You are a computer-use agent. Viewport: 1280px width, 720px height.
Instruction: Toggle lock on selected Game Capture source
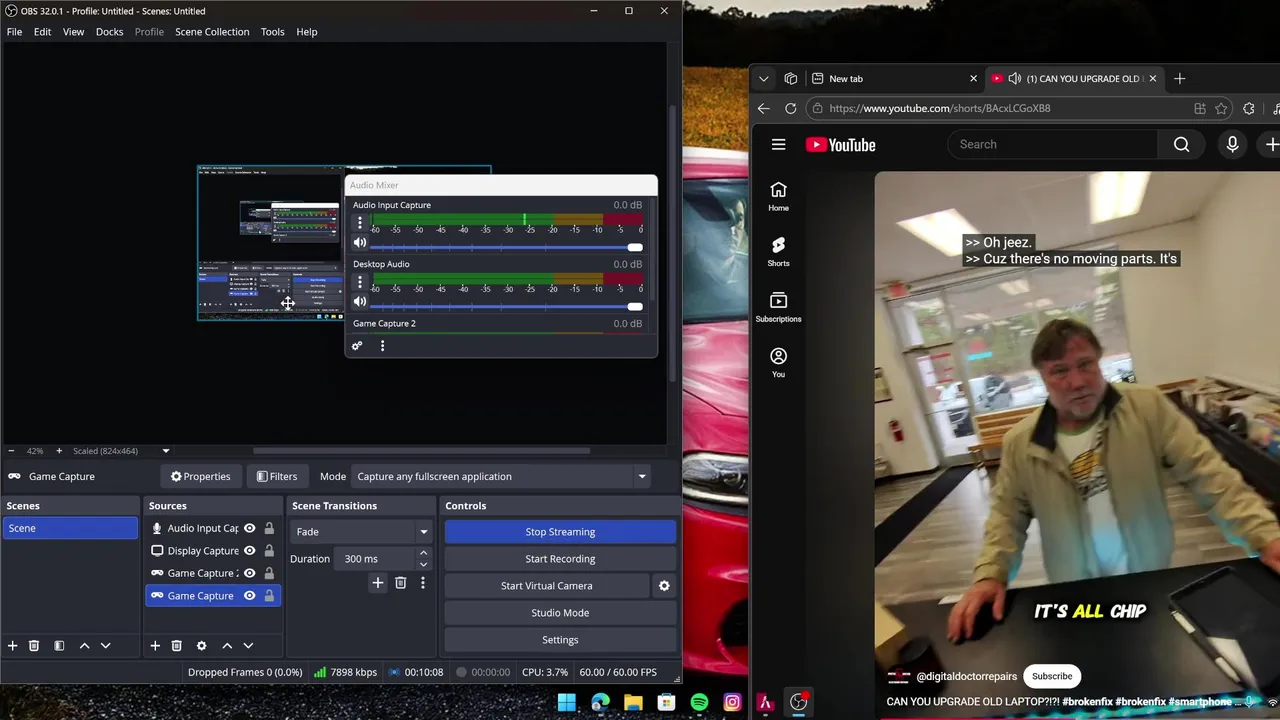[269, 596]
